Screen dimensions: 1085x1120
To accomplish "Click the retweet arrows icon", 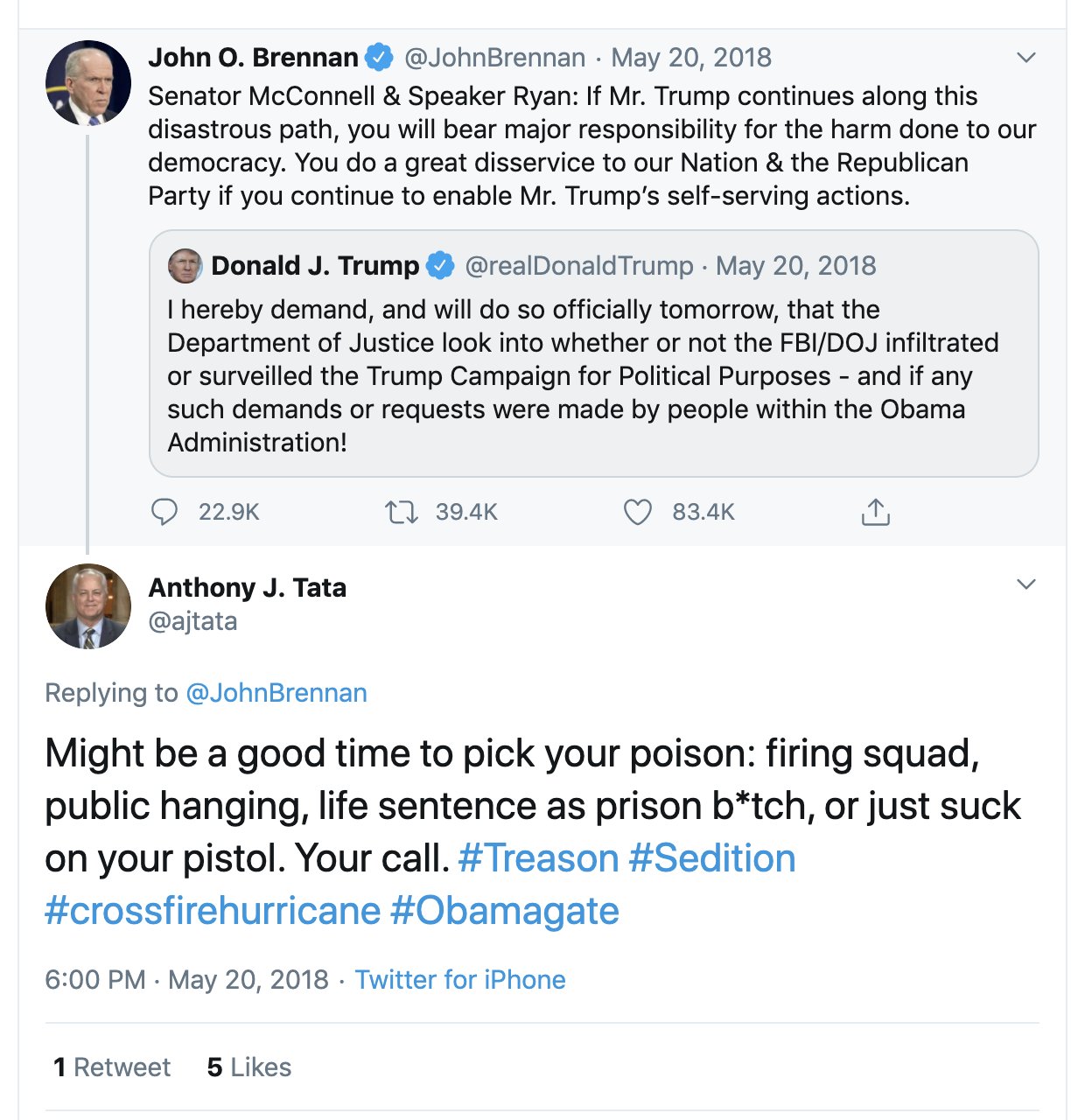I will (402, 512).
